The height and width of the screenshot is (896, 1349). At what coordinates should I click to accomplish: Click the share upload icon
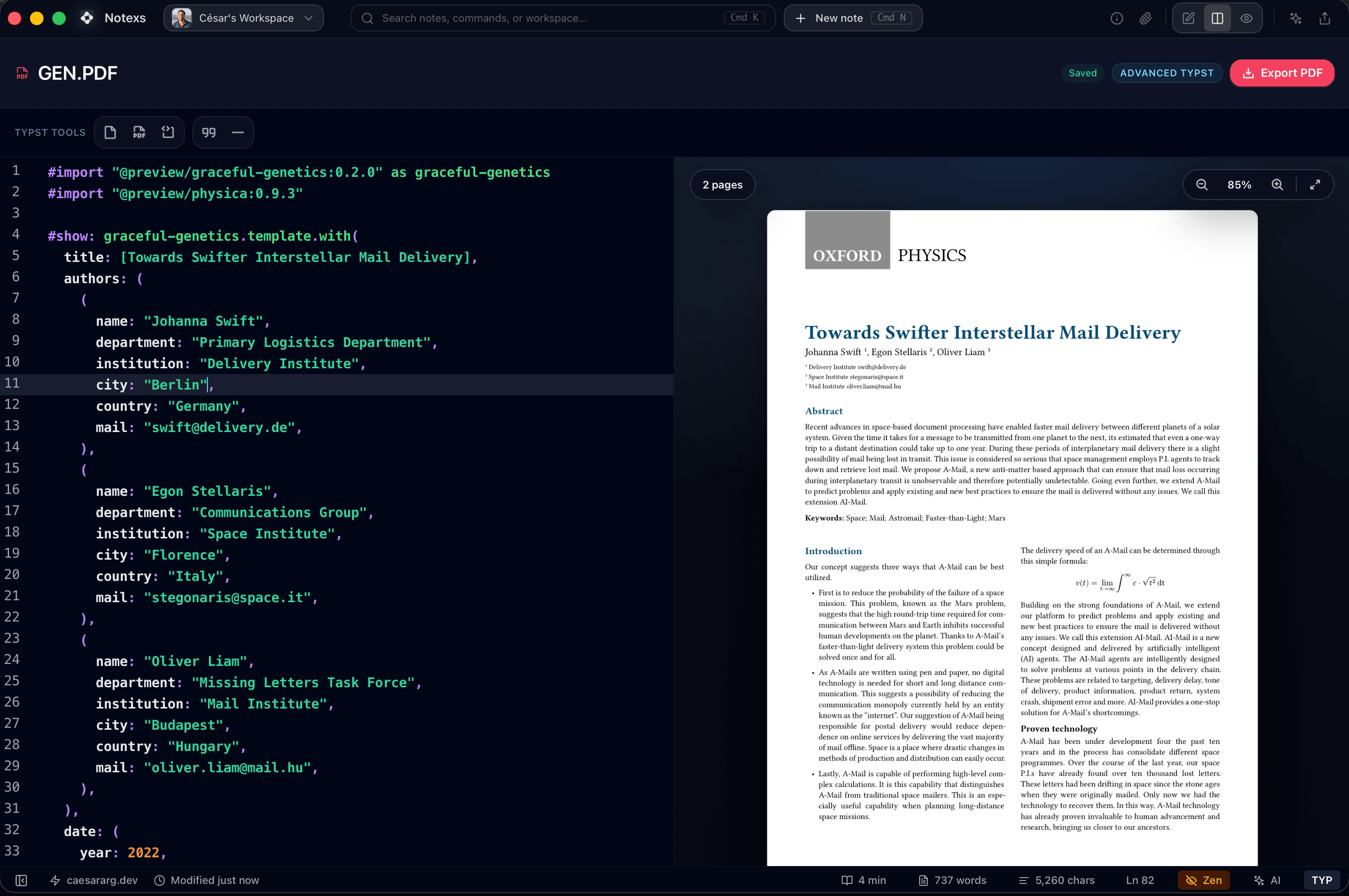pos(1324,18)
